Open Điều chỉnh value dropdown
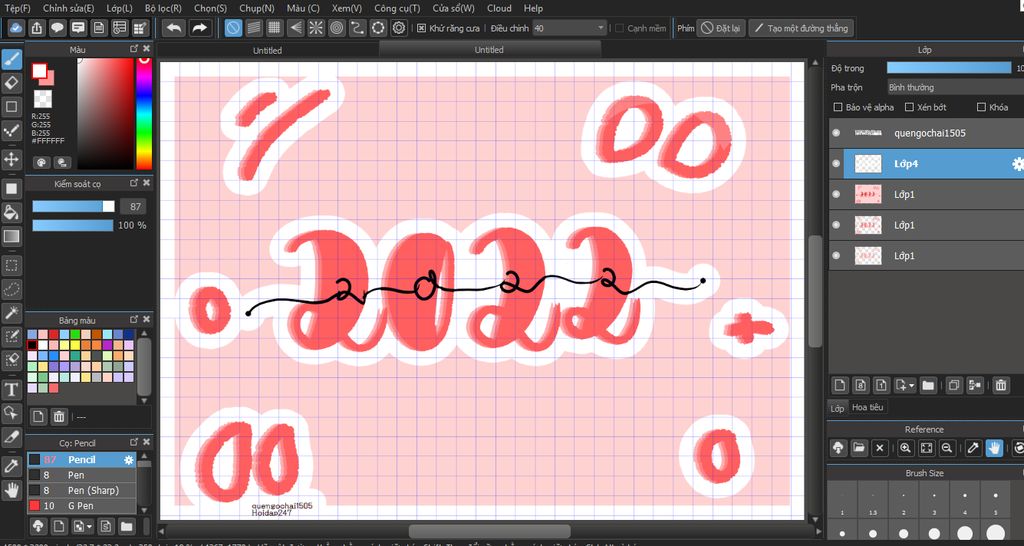 tap(570, 28)
